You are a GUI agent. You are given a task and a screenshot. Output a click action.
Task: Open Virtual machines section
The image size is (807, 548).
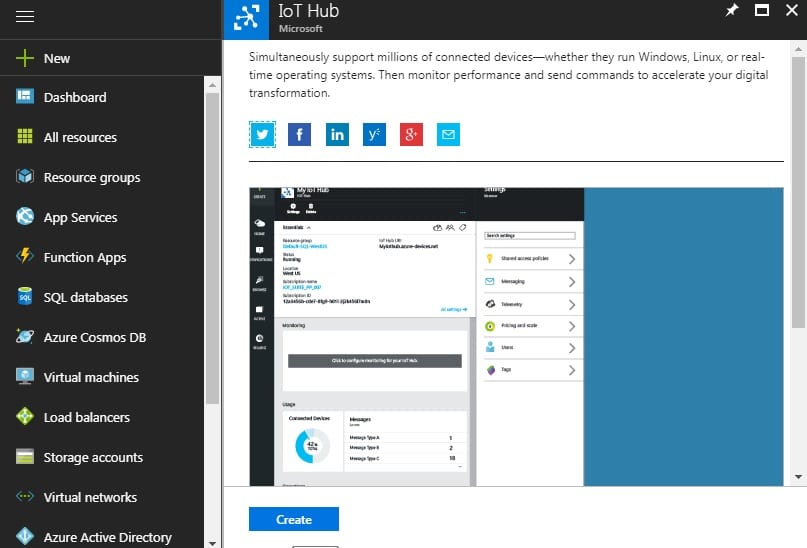pyautogui.click(x=91, y=377)
